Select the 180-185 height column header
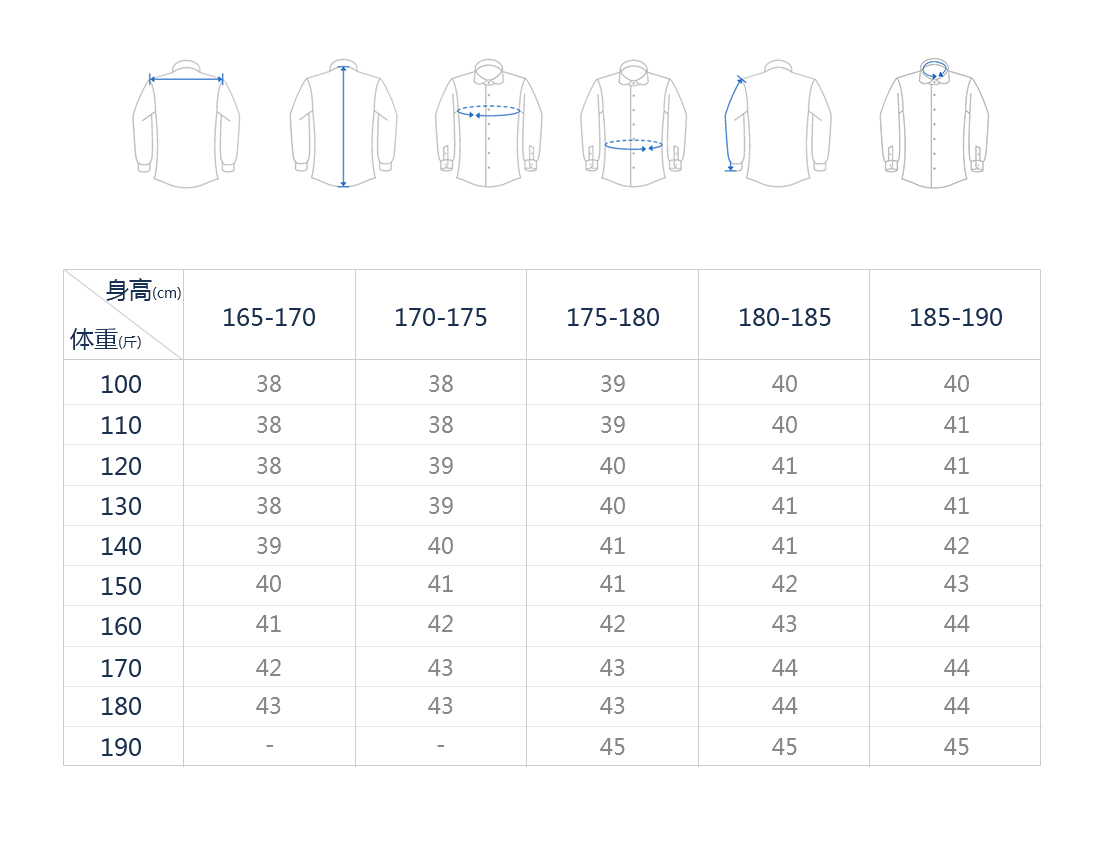1106x867 pixels. (785, 317)
